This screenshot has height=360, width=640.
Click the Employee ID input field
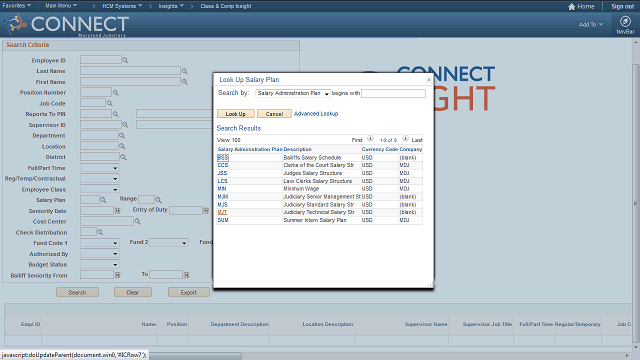pos(101,60)
